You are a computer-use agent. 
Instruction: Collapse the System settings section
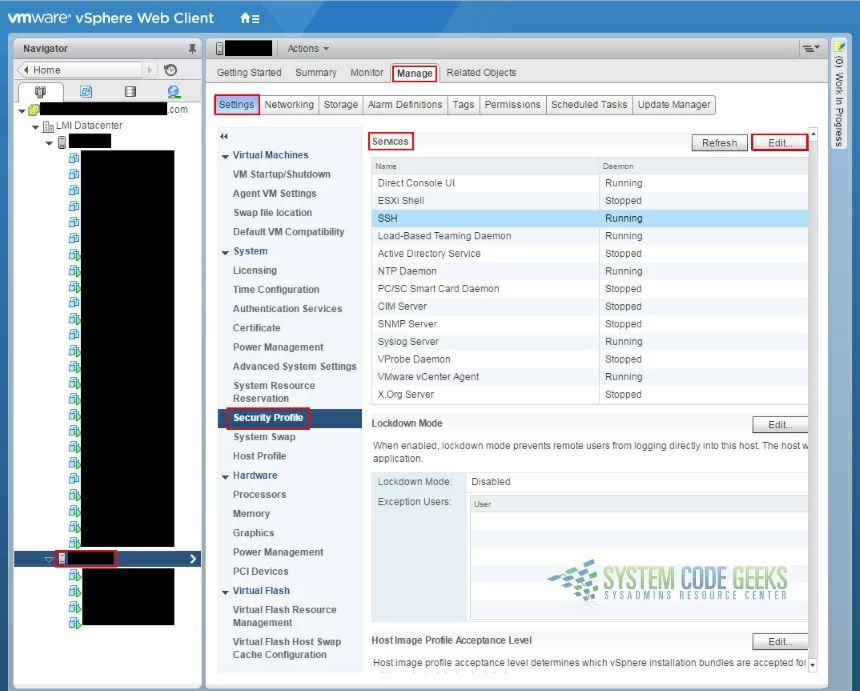click(225, 253)
